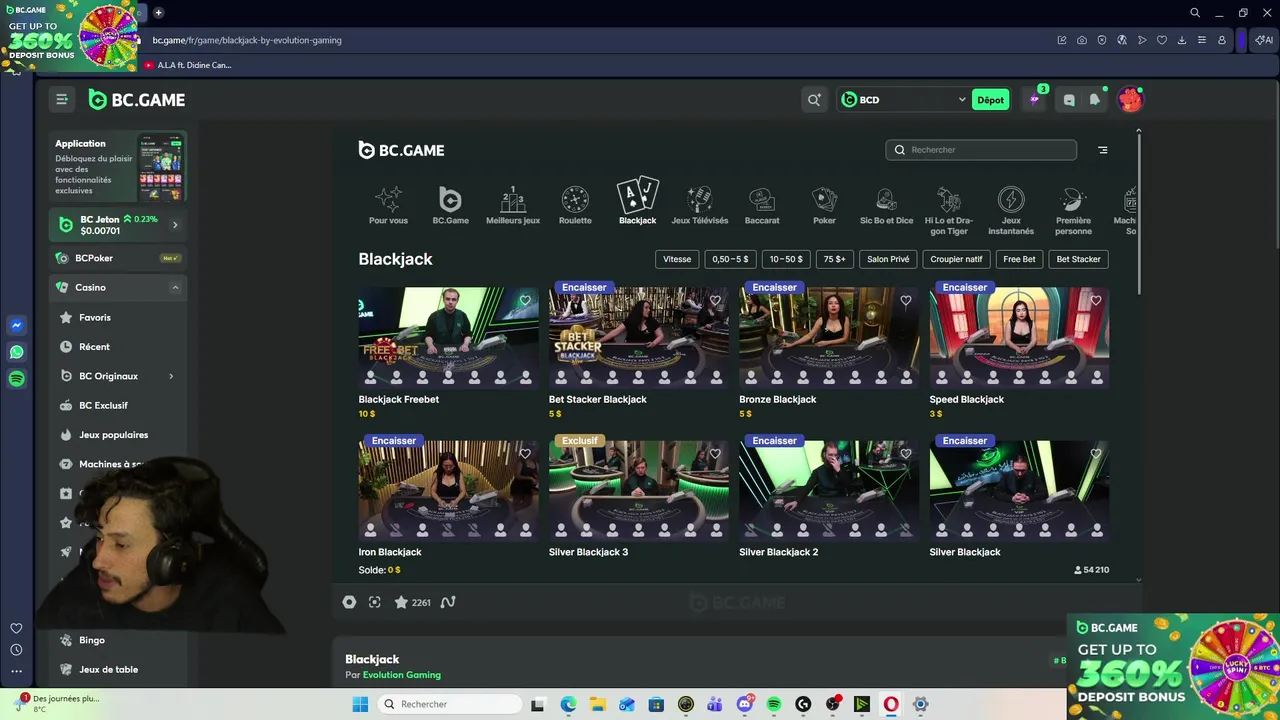
Task: Click the green Dépôt button
Action: pyautogui.click(x=990, y=99)
